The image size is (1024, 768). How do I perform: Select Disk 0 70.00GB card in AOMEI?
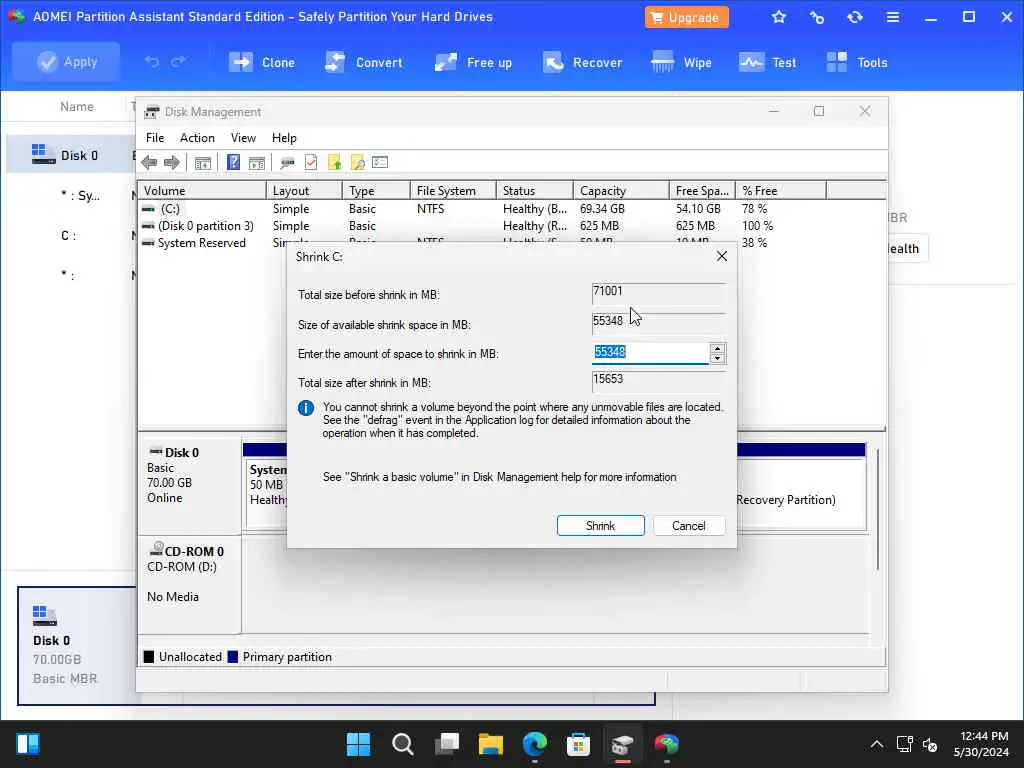[76, 645]
